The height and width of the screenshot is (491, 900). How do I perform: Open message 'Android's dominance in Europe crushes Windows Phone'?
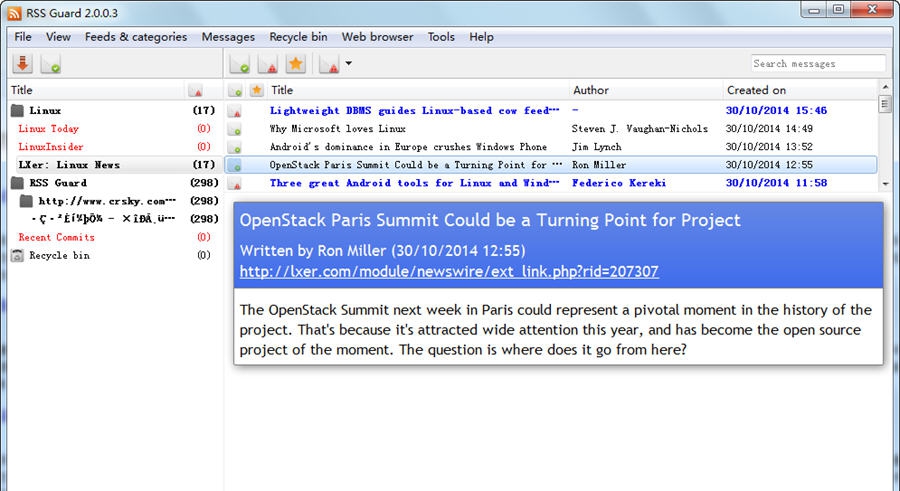(x=408, y=147)
